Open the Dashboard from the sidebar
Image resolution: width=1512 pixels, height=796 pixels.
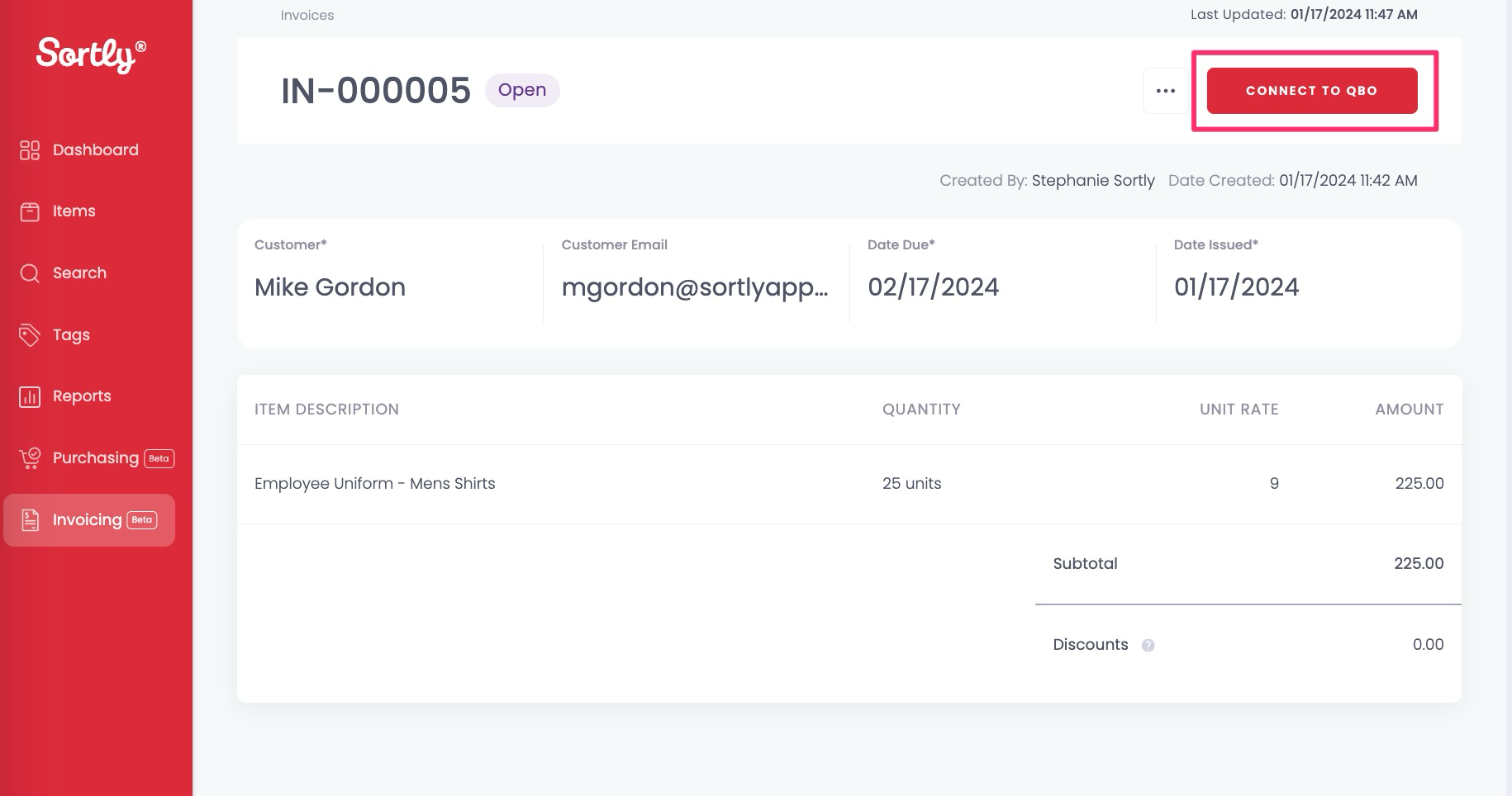click(30, 149)
